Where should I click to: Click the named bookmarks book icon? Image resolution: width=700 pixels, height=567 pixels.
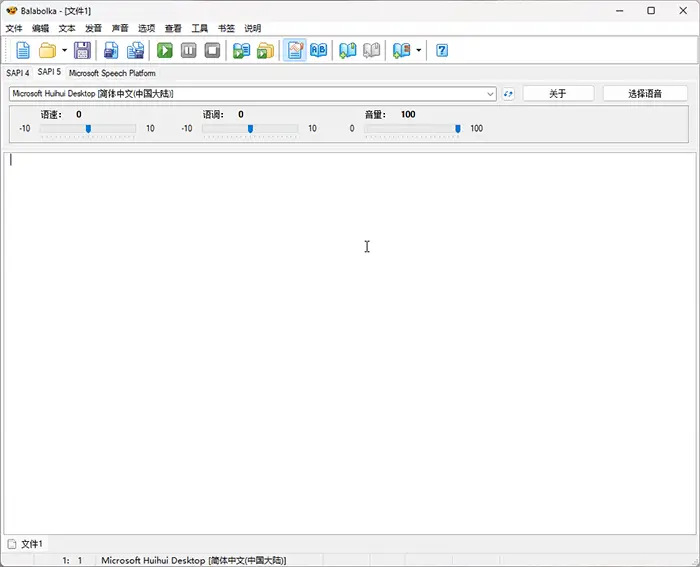point(401,50)
